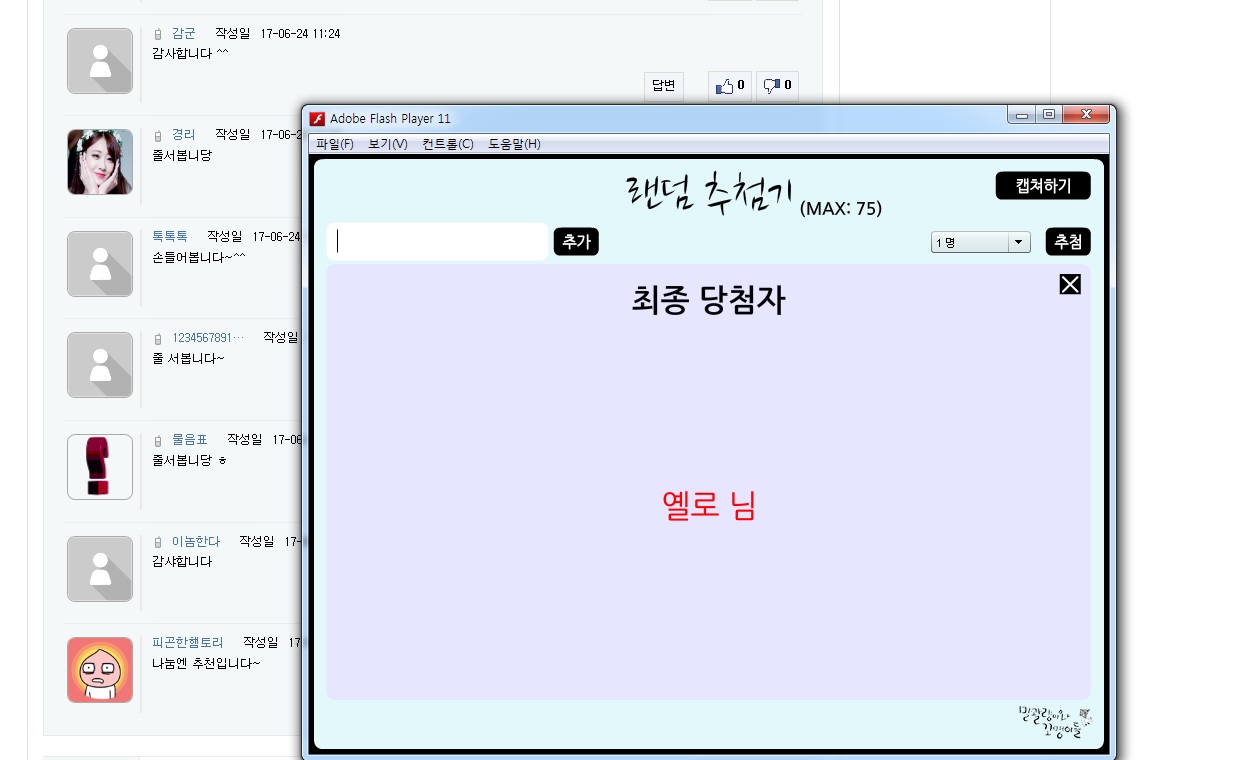
Task: Click the 답변 reply button
Action: [664, 86]
